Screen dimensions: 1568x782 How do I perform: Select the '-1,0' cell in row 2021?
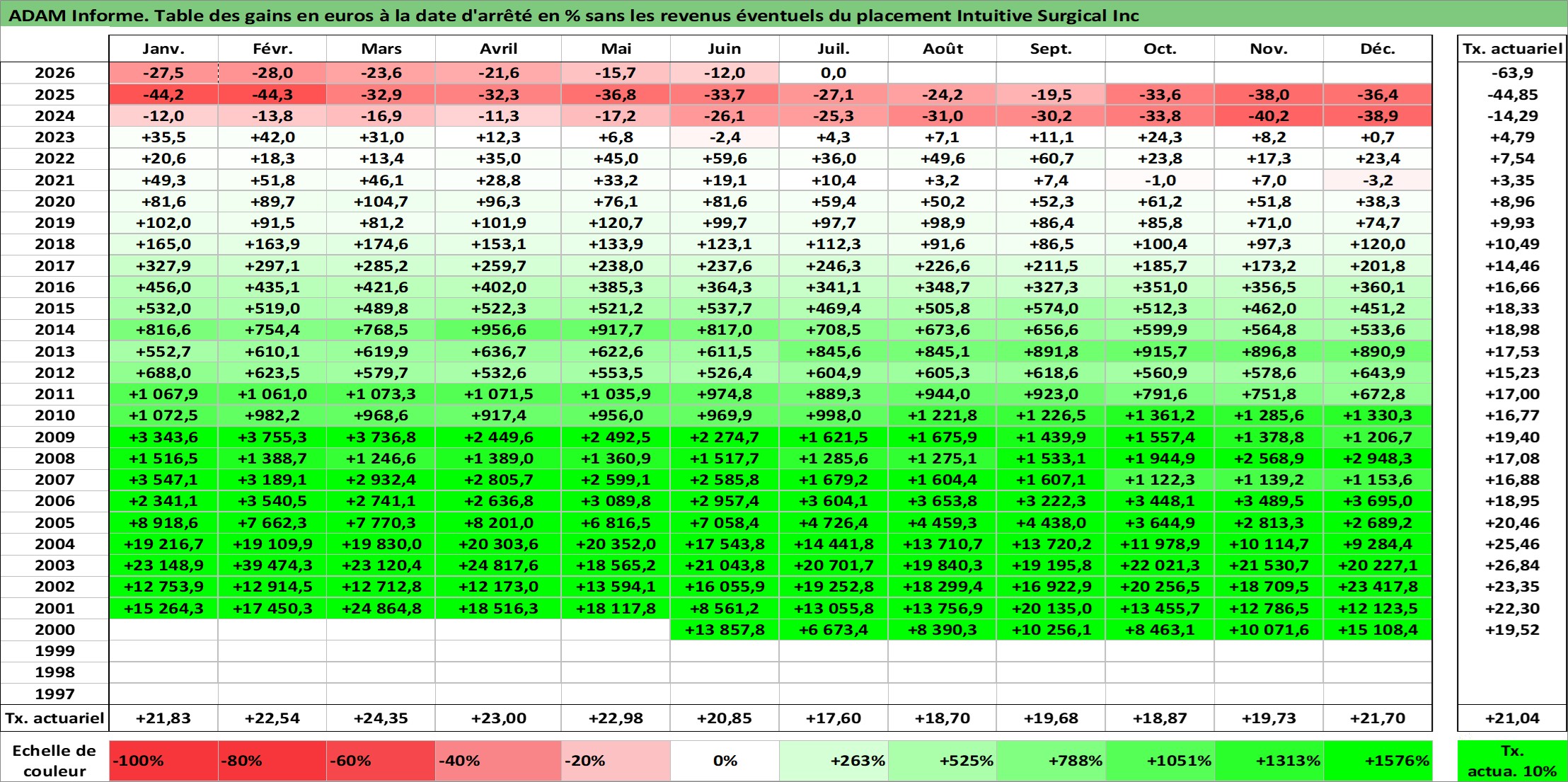click(x=1160, y=180)
